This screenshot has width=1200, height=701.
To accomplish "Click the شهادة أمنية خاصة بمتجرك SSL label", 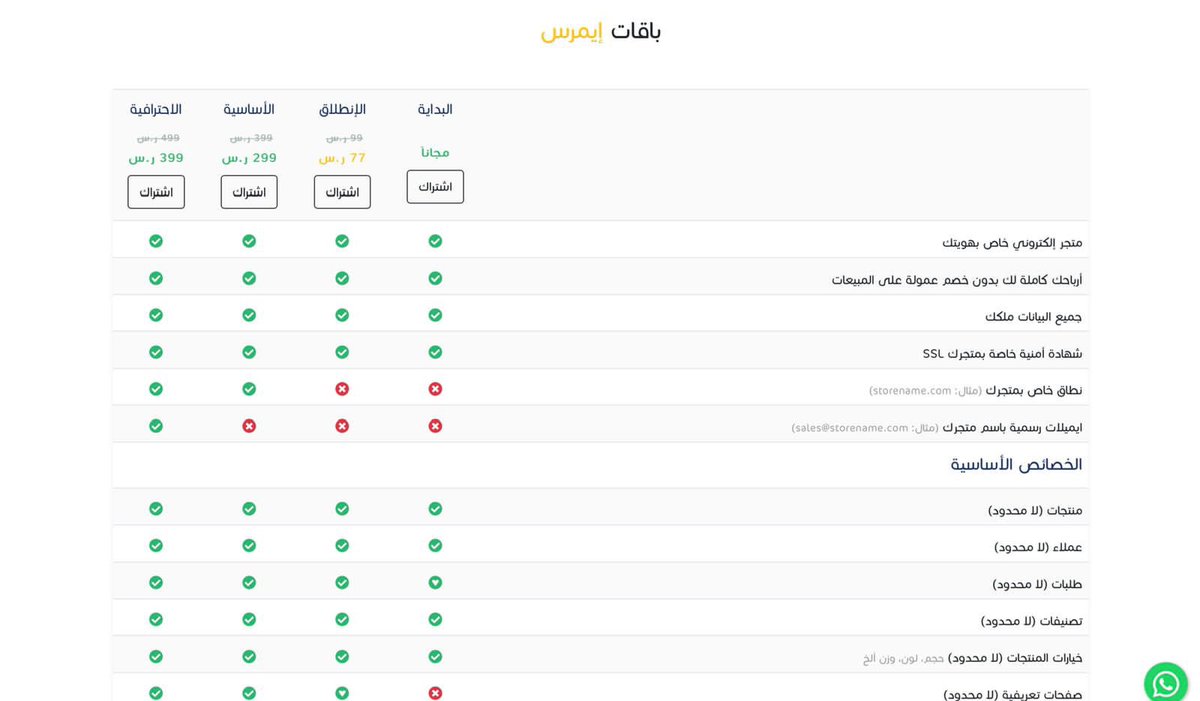I will (x=1002, y=353).
